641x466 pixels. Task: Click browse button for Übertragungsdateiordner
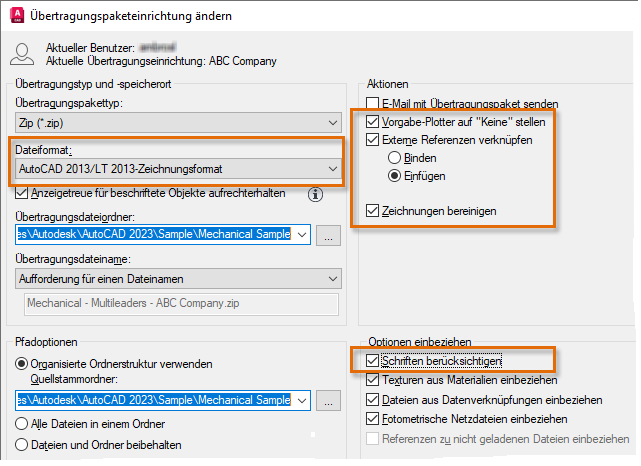[328, 235]
